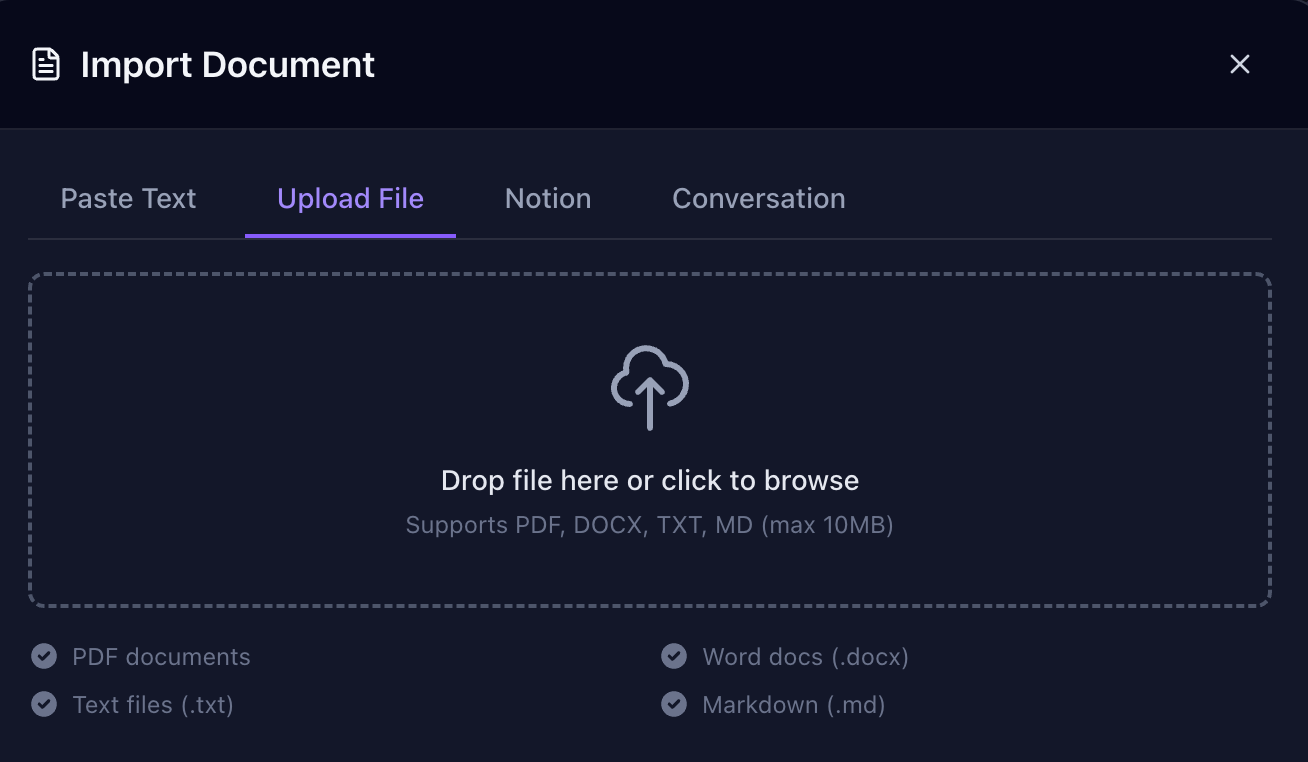Image resolution: width=1308 pixels, height=762 pixels.
Task: Click the X icon to close the dialog
Action: point(1240,64)
